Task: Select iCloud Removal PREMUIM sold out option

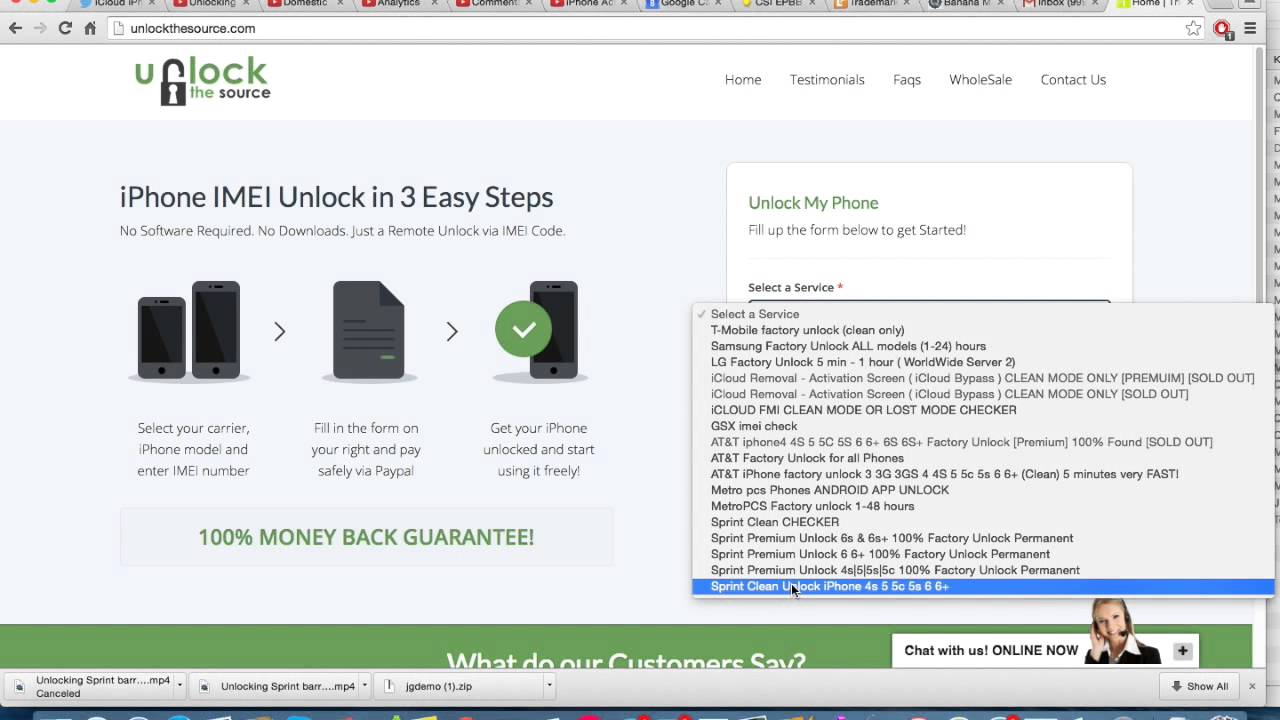Action: point(983,378)
